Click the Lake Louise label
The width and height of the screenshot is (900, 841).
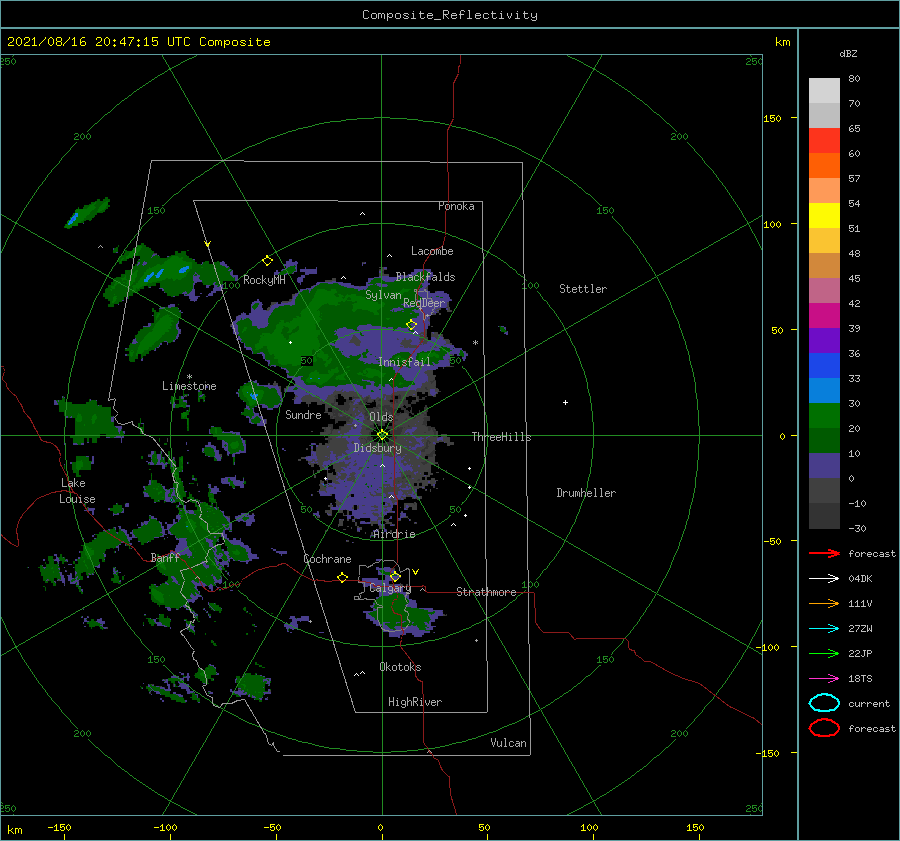tap(77, 491)
